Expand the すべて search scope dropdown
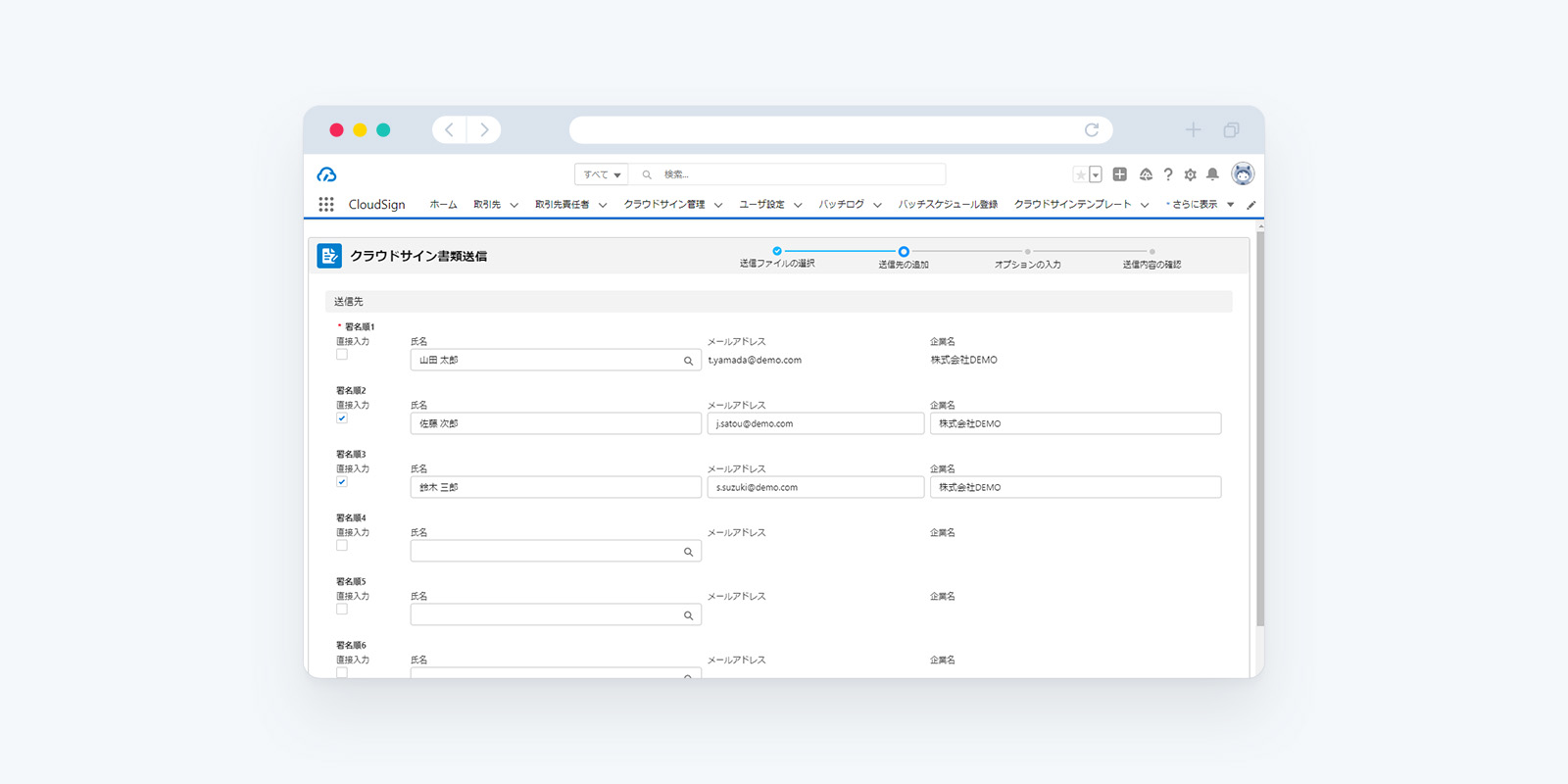The width and height of the screenshot is (1568, 784). click(602, 174)
